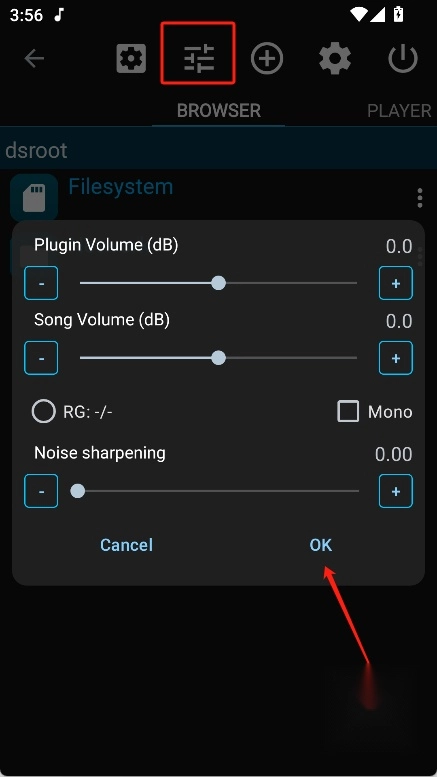Switch to the BROWSER tab
The image size is (437, 777).
218,111
